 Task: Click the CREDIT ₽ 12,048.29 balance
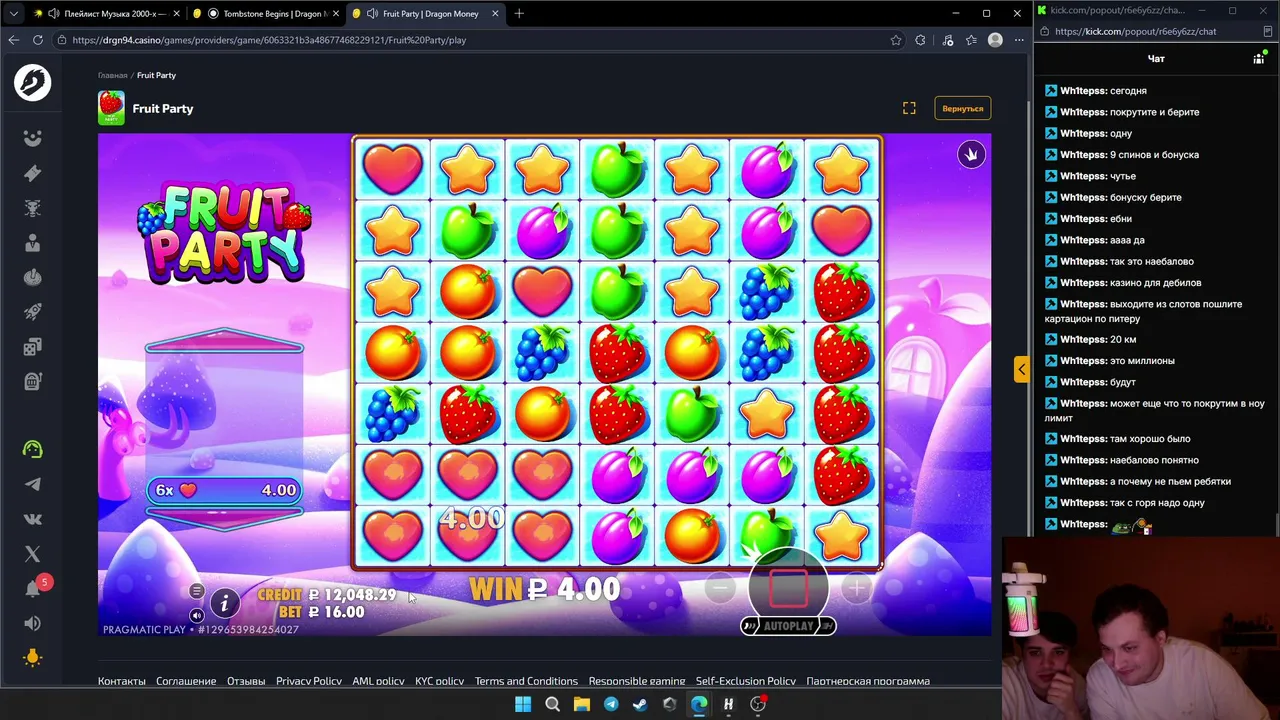pyautogui.click(x=327, y=595)
